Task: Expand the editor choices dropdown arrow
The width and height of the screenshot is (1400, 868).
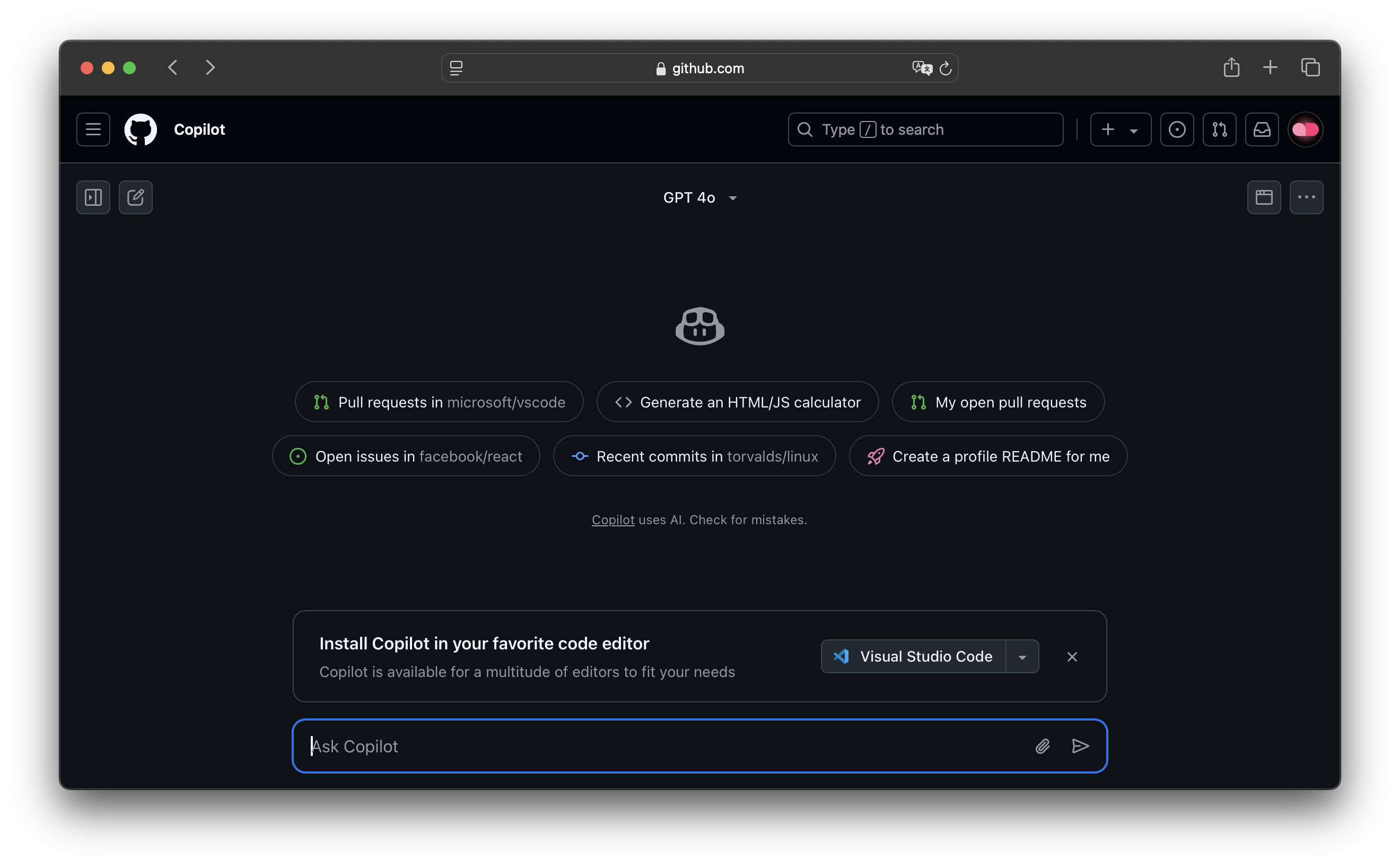Action: 1022,656
